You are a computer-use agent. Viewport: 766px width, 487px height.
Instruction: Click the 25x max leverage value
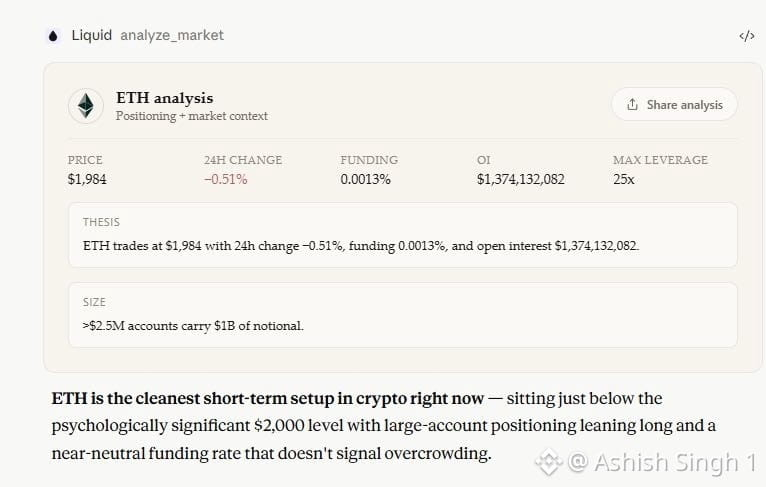[x=624, y=179]
